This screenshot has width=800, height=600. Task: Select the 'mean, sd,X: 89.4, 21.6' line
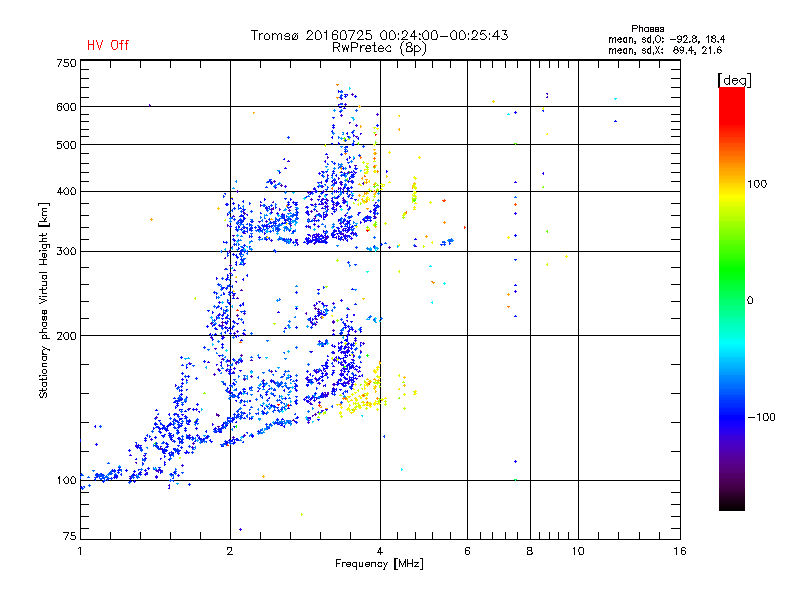[x=665, y=50]
